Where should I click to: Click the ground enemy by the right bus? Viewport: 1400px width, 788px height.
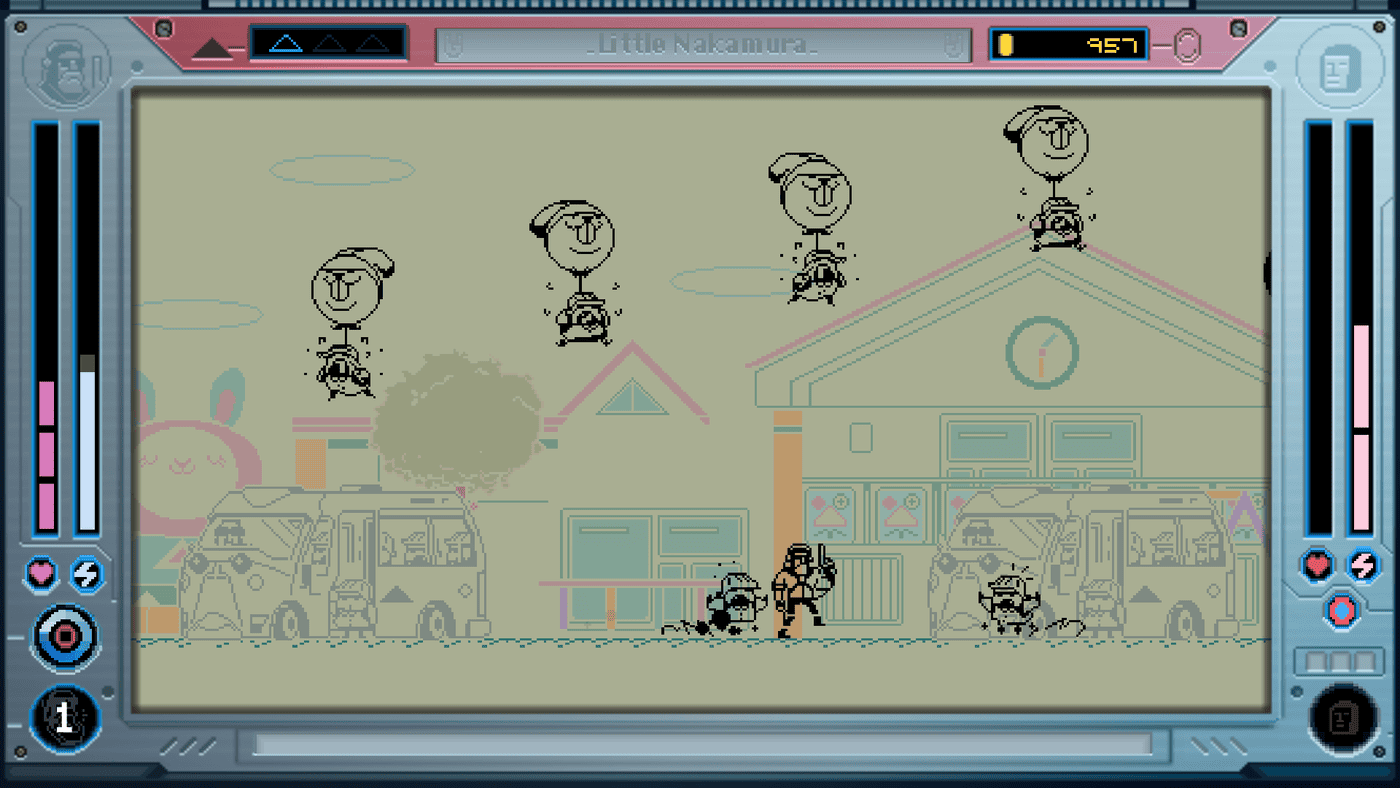[x=1010, y=604]
